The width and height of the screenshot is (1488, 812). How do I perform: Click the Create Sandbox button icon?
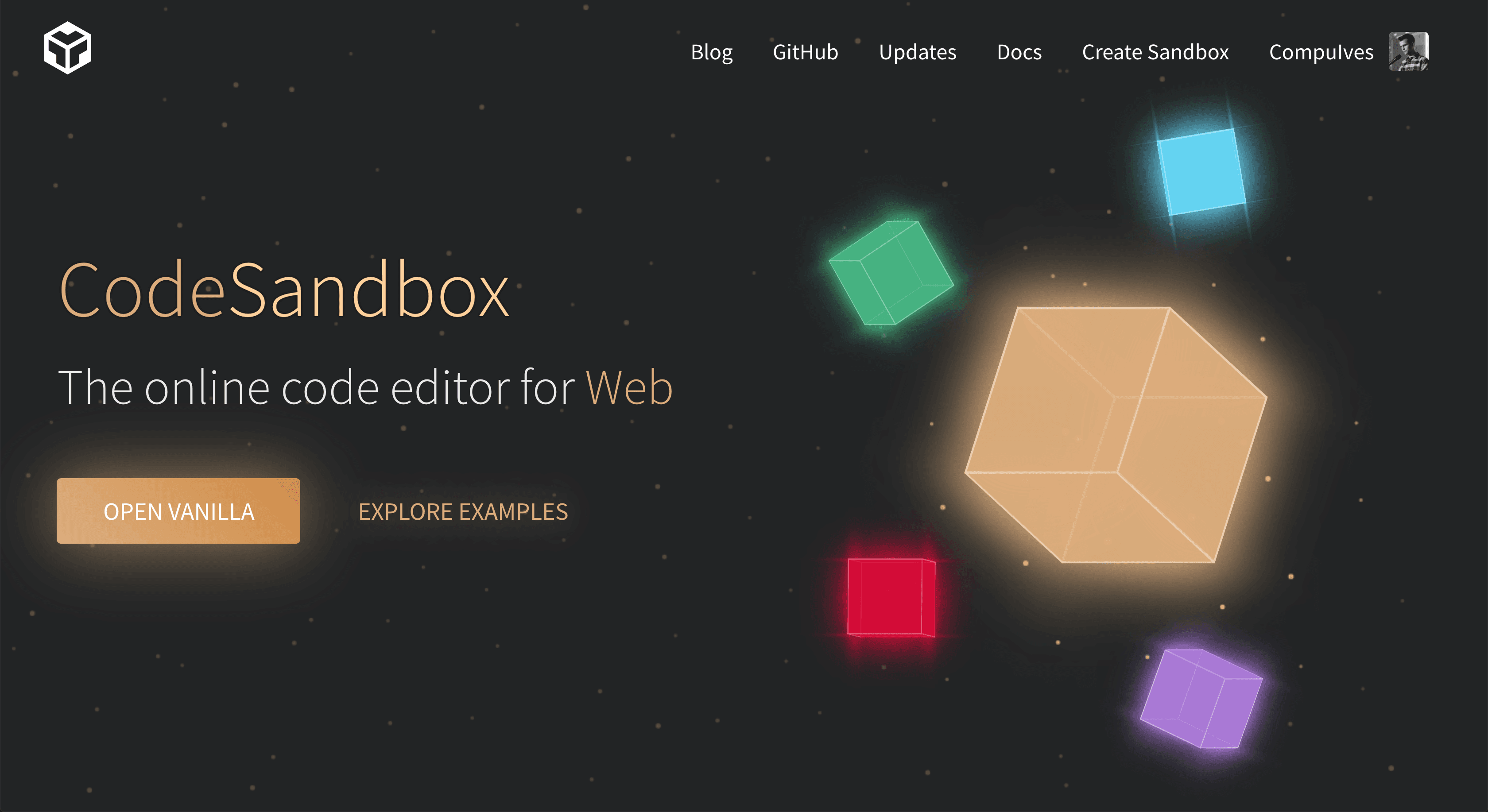click(x=1154, y=52)
